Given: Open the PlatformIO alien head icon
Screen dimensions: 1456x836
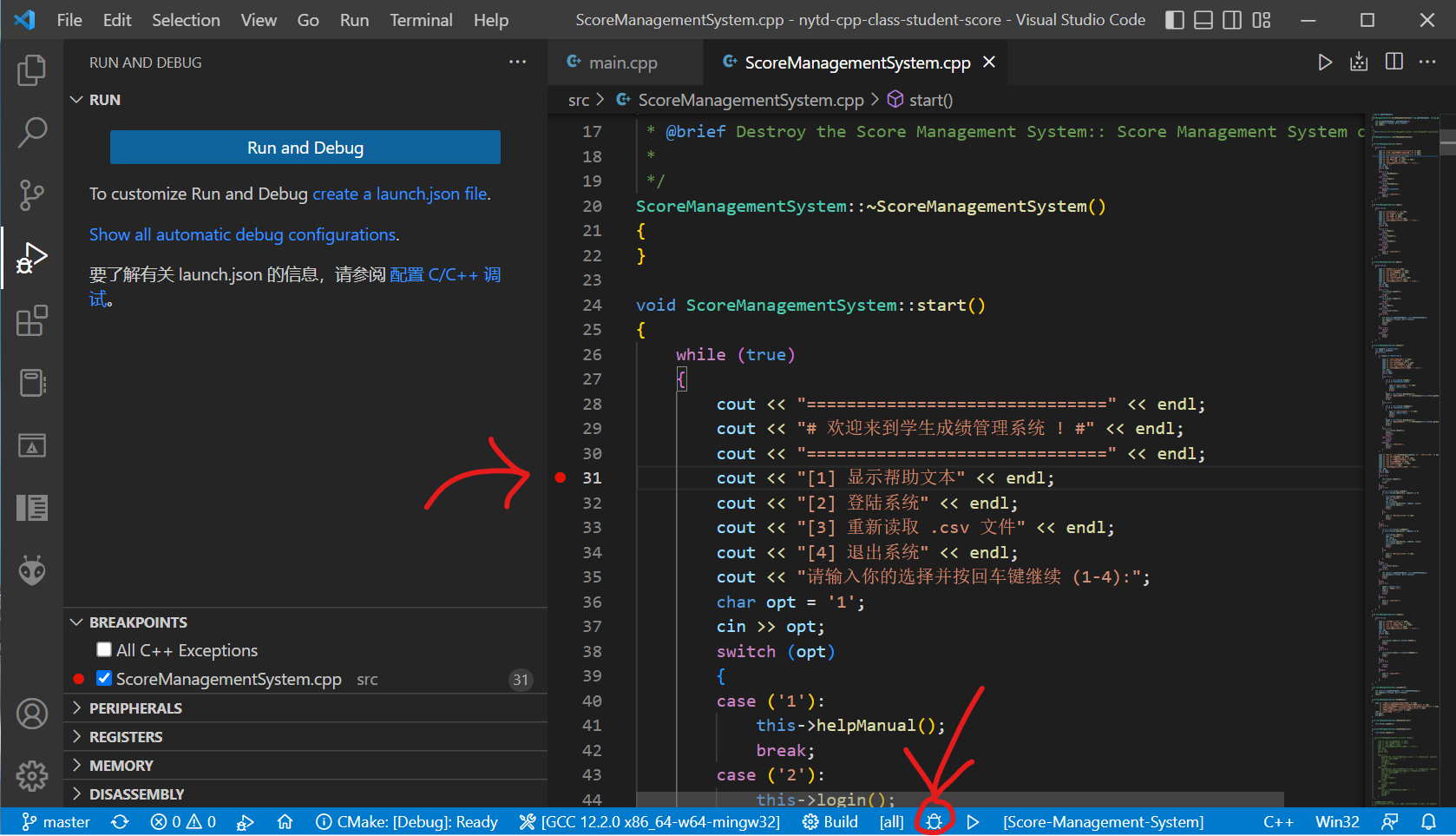Looking at the screenshot, I should pos(32,570).
